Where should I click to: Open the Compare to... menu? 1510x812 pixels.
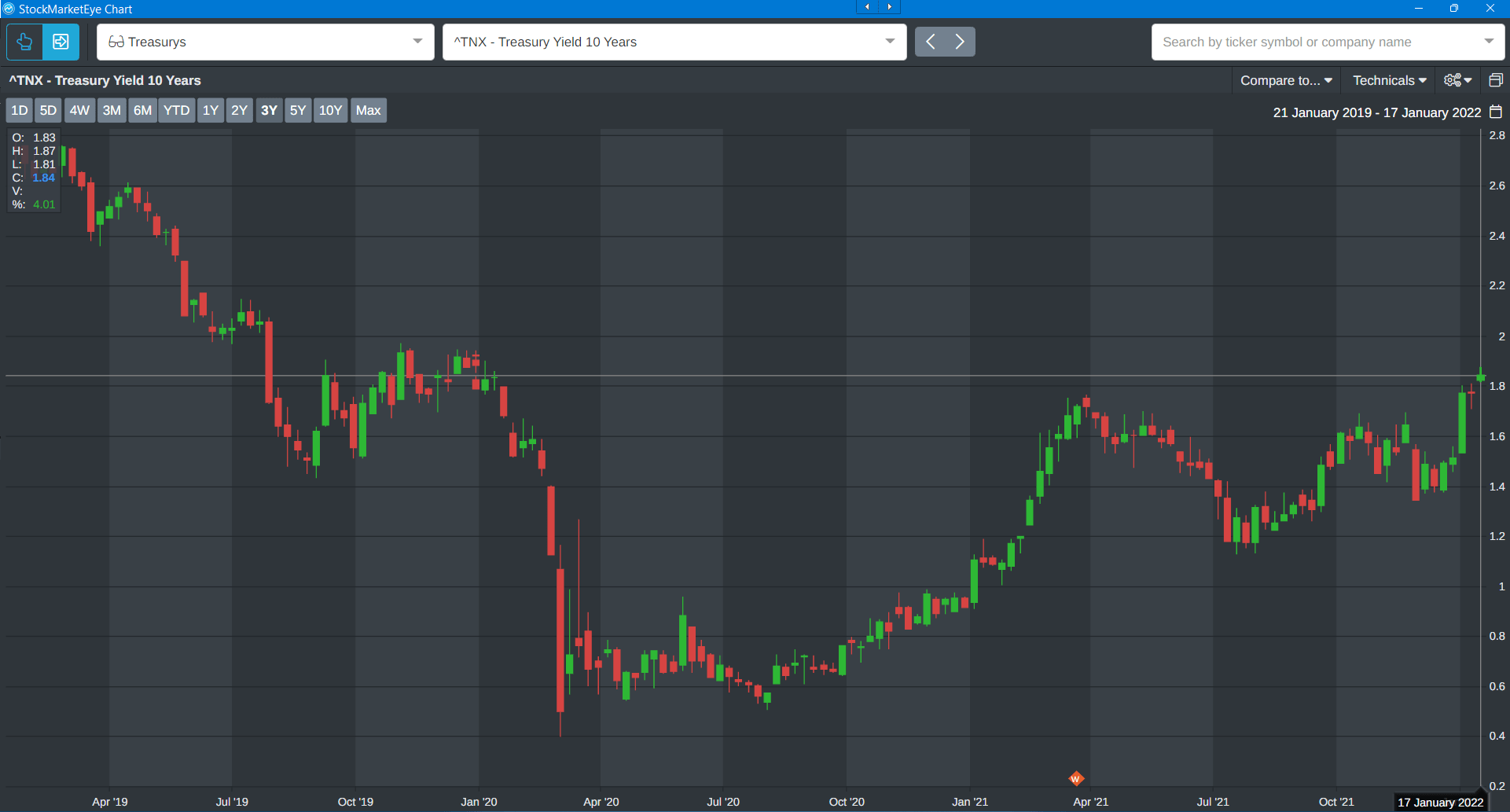point(1287,80)
